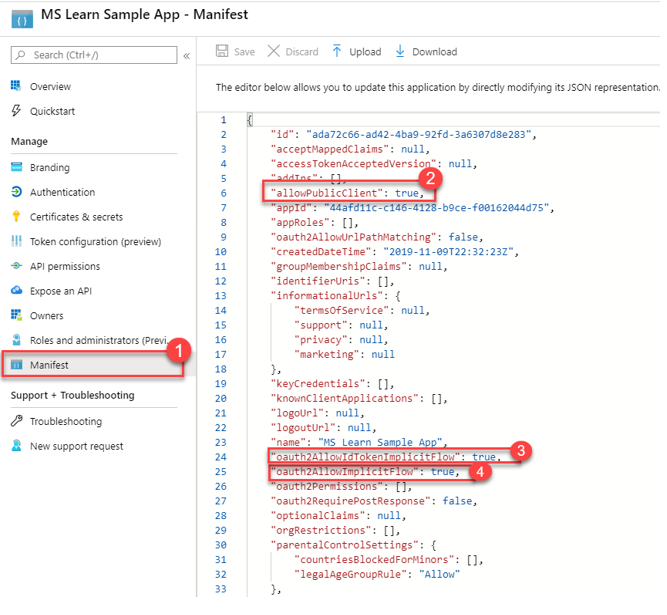
Task: Open Roles and administrators (Preview)
Action: pos(100,340)
